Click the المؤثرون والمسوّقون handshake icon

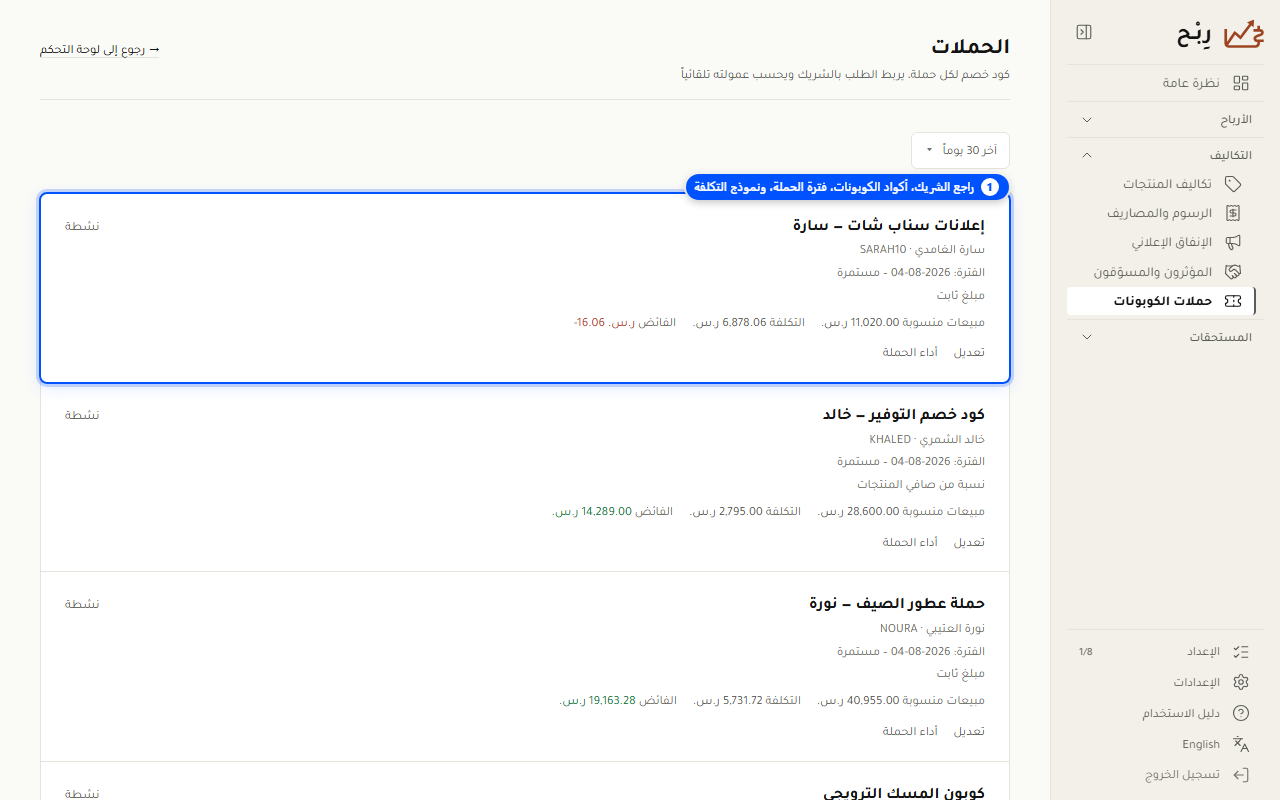pos(1233,271)
